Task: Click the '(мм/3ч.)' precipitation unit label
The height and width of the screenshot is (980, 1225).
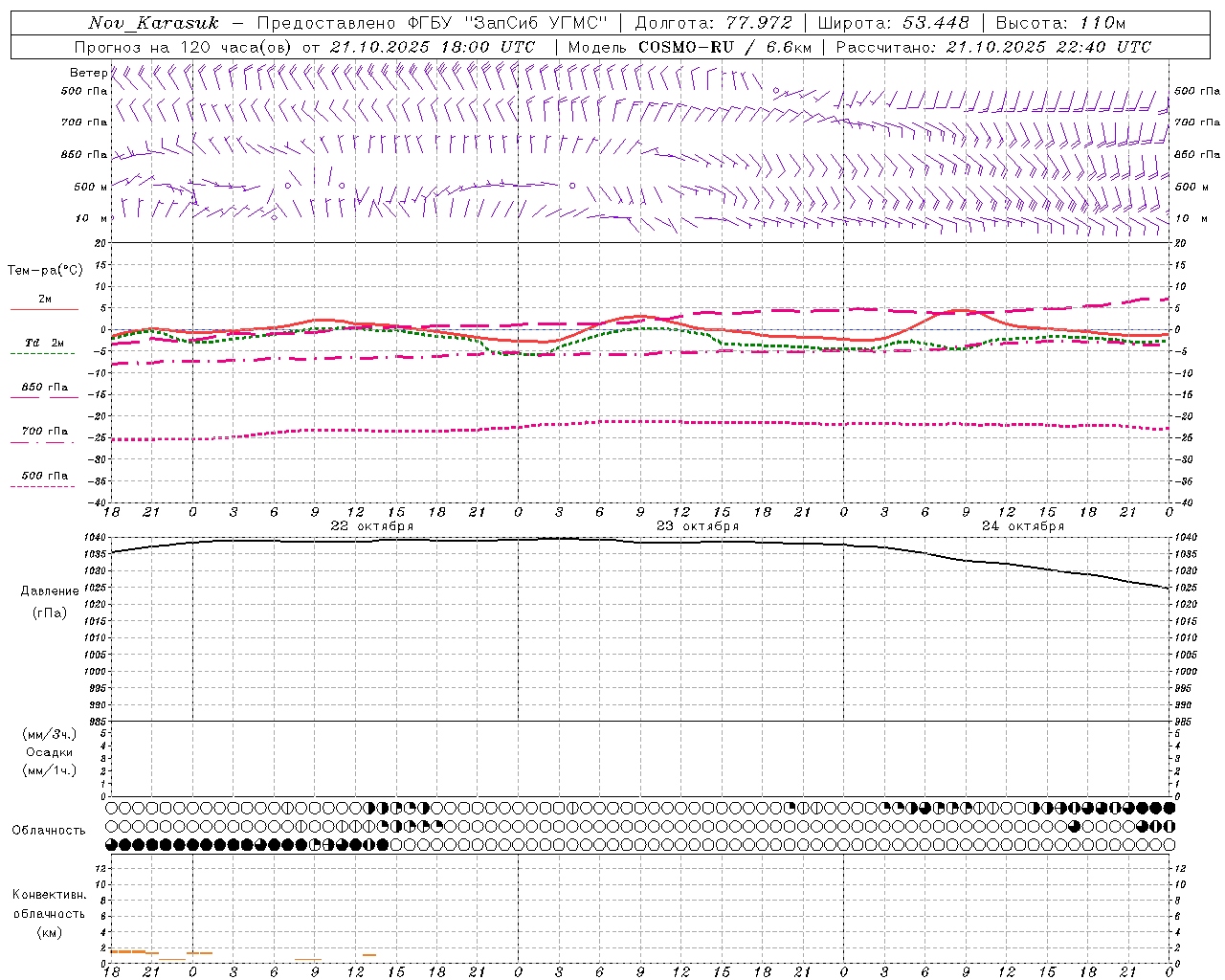Action: (50, 735)
